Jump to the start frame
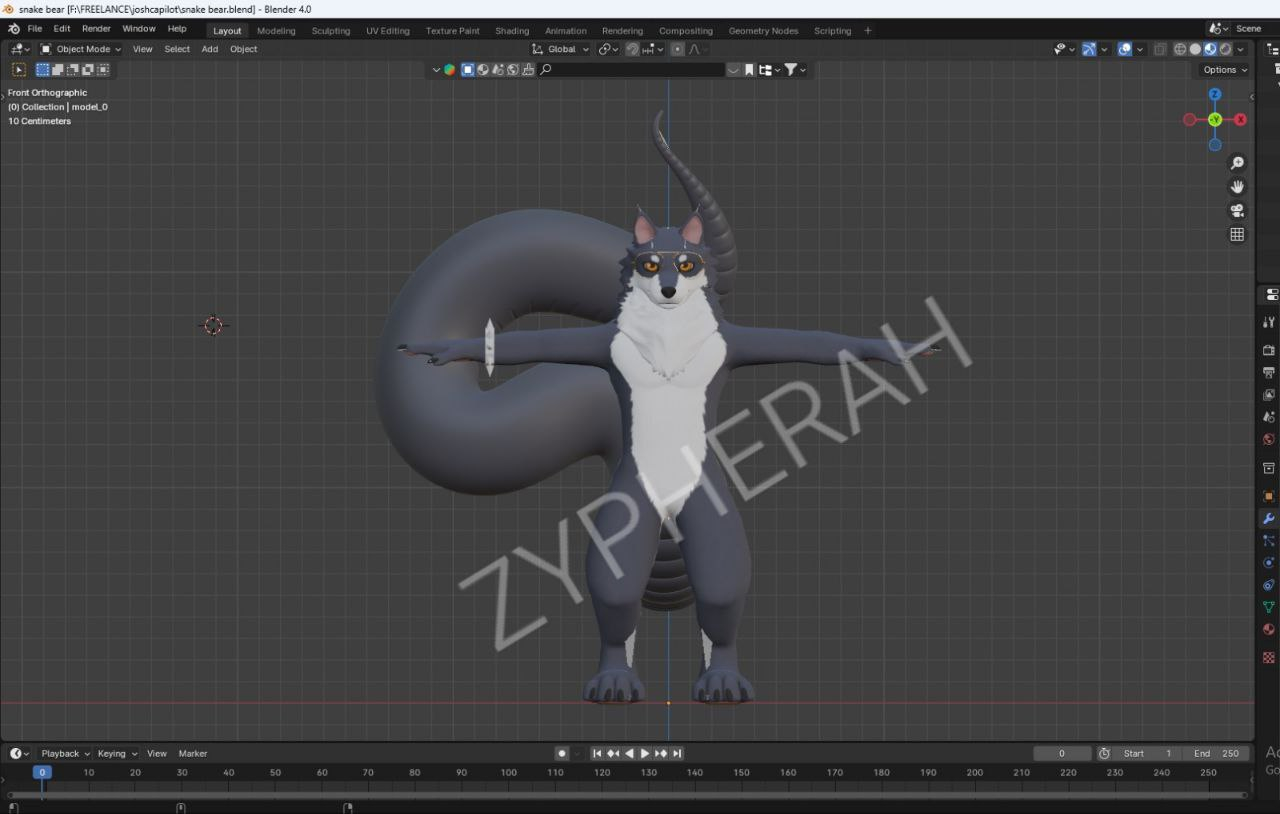The width and height of the screenshot is (1280, 814). point(597,754)
